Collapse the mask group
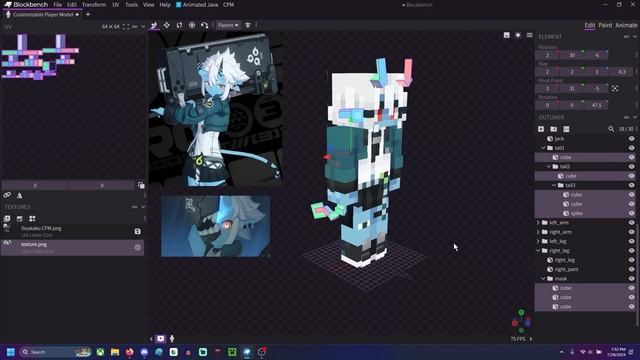The image size is (640, 360). [x=543, y=279]
